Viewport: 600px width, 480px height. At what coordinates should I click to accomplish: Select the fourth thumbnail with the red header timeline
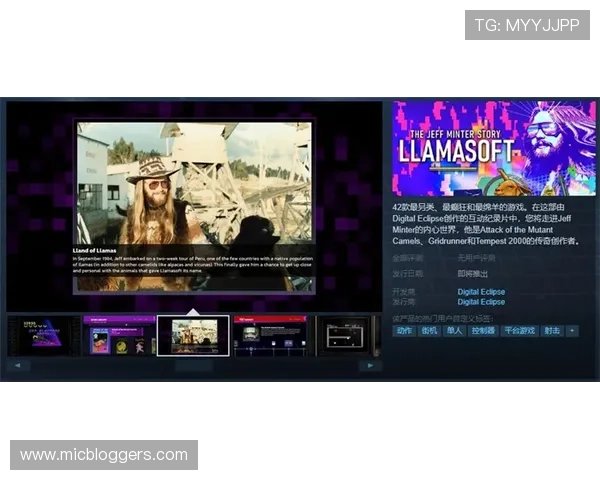(x=270, y=336)
